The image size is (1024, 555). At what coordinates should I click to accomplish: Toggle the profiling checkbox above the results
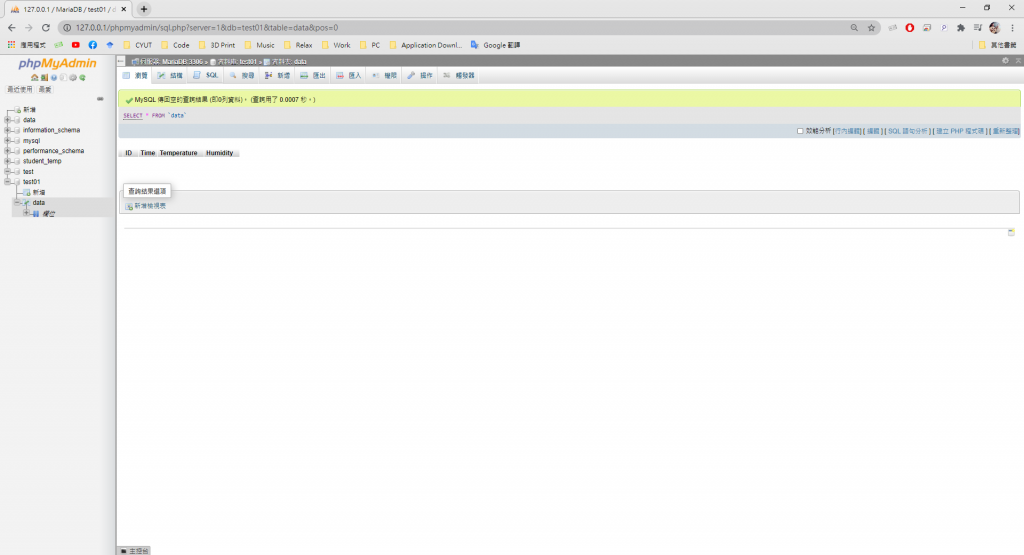tap(800, 131)
